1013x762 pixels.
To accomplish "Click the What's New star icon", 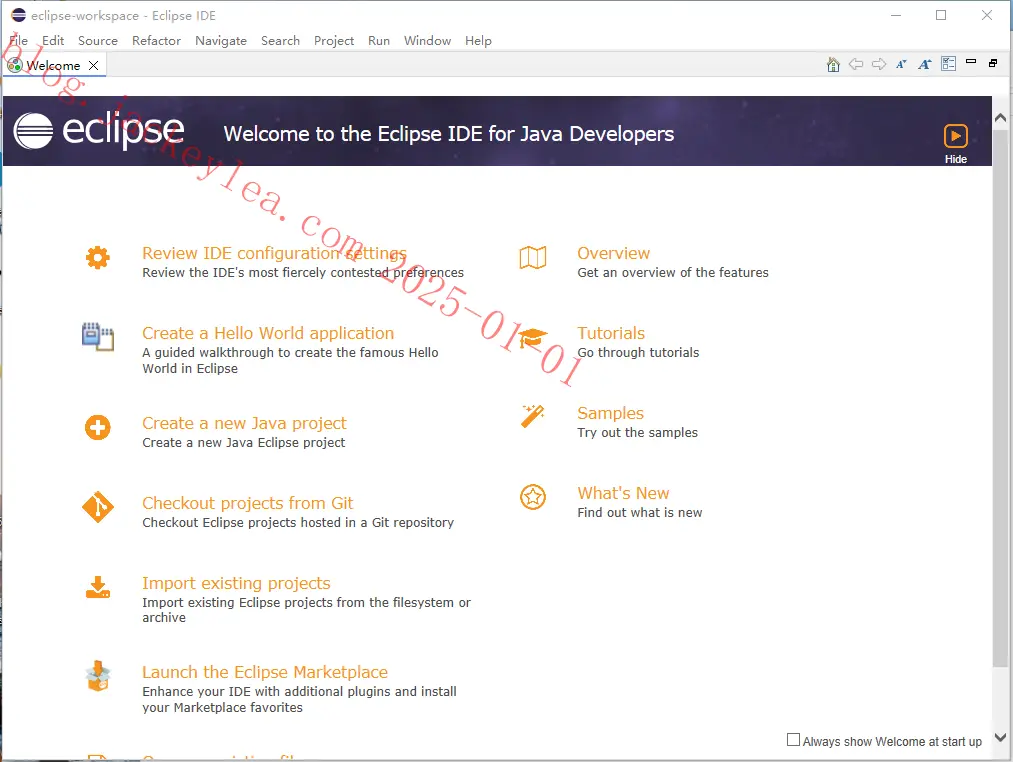I will (x=533, y=497).
